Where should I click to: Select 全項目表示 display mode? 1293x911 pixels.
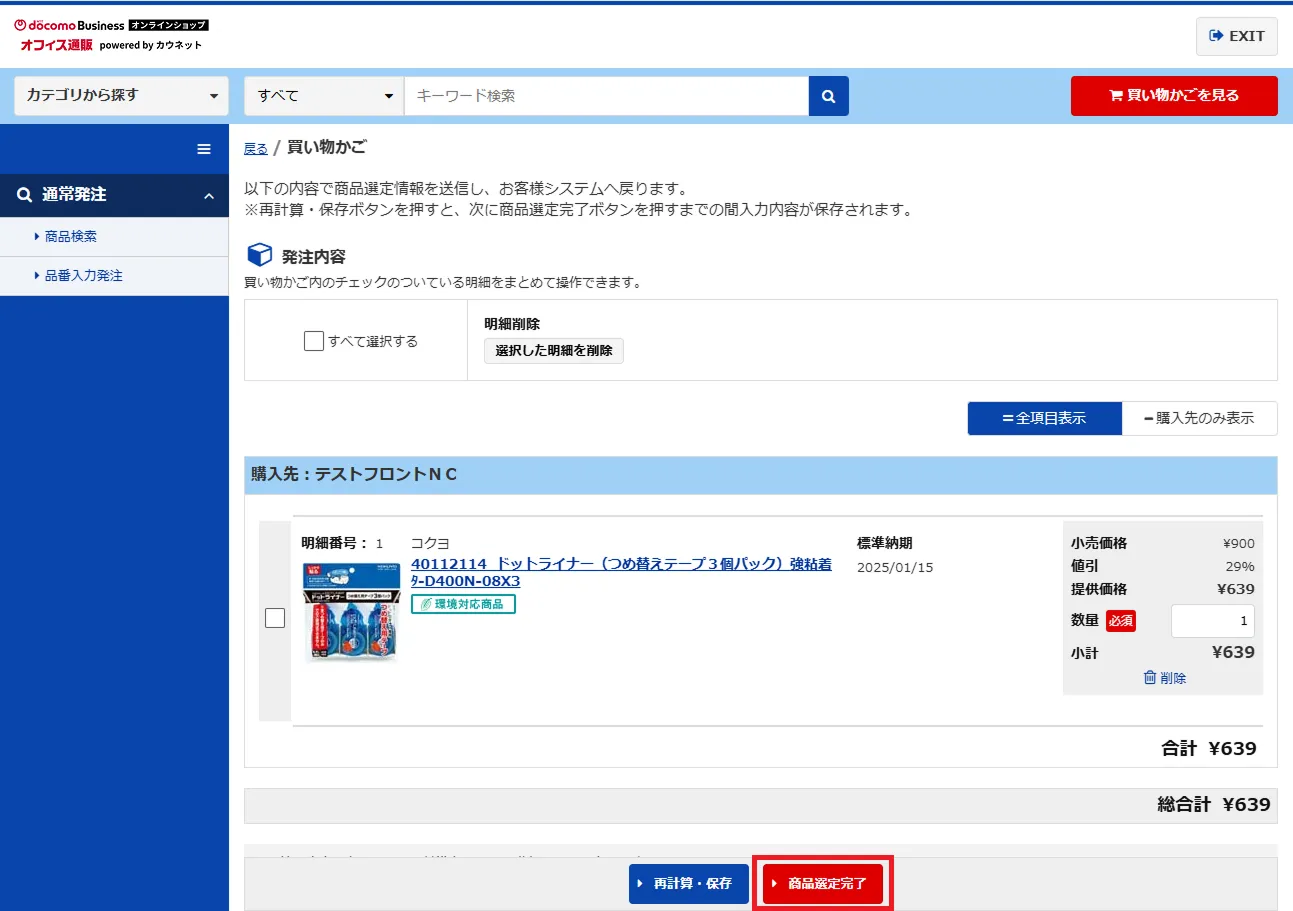click(x=1044, y=418)
